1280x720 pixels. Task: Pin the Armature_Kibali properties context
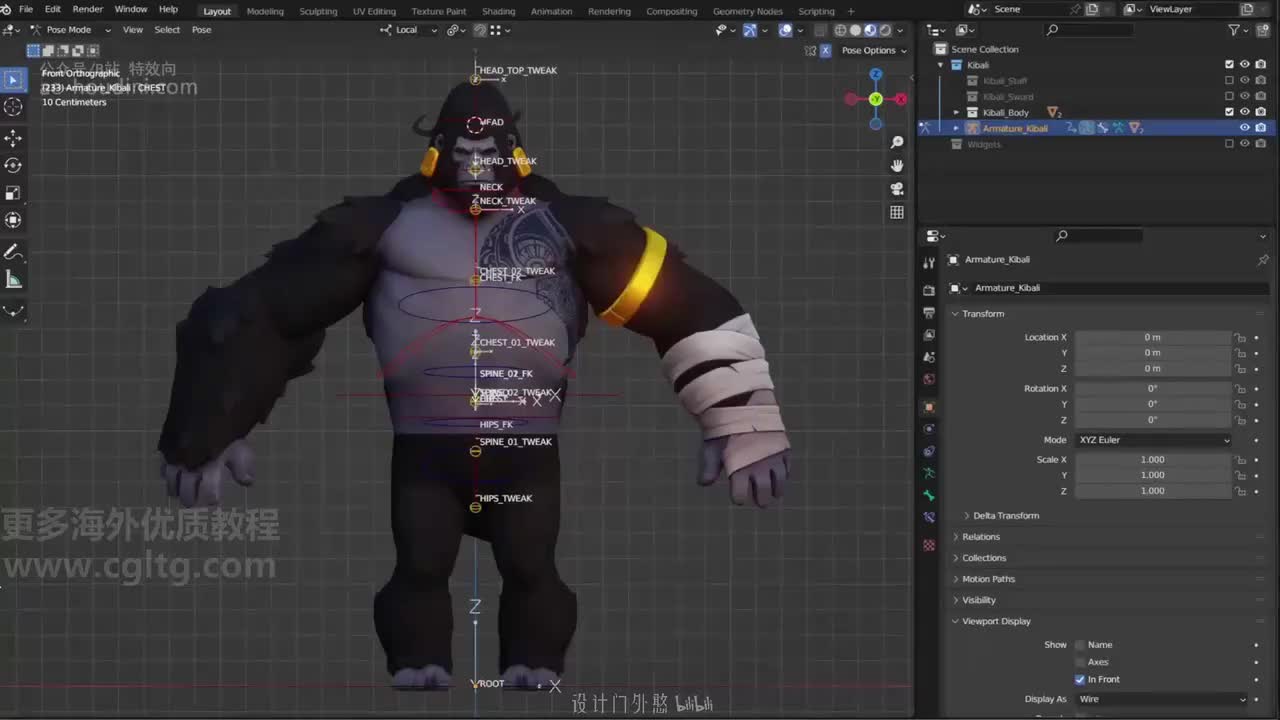(1263, 260)
